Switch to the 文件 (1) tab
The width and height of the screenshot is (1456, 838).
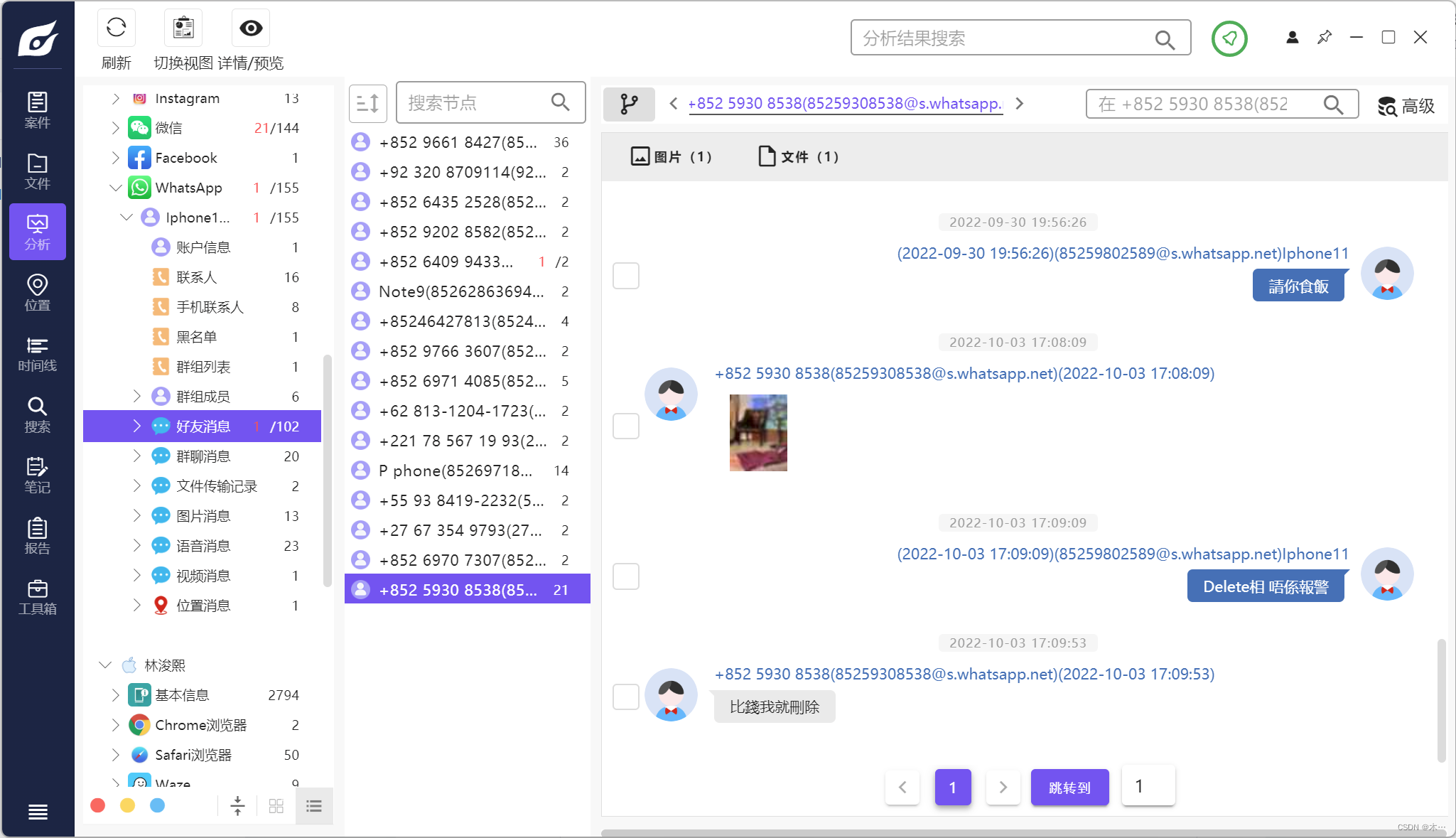[798, 156]
